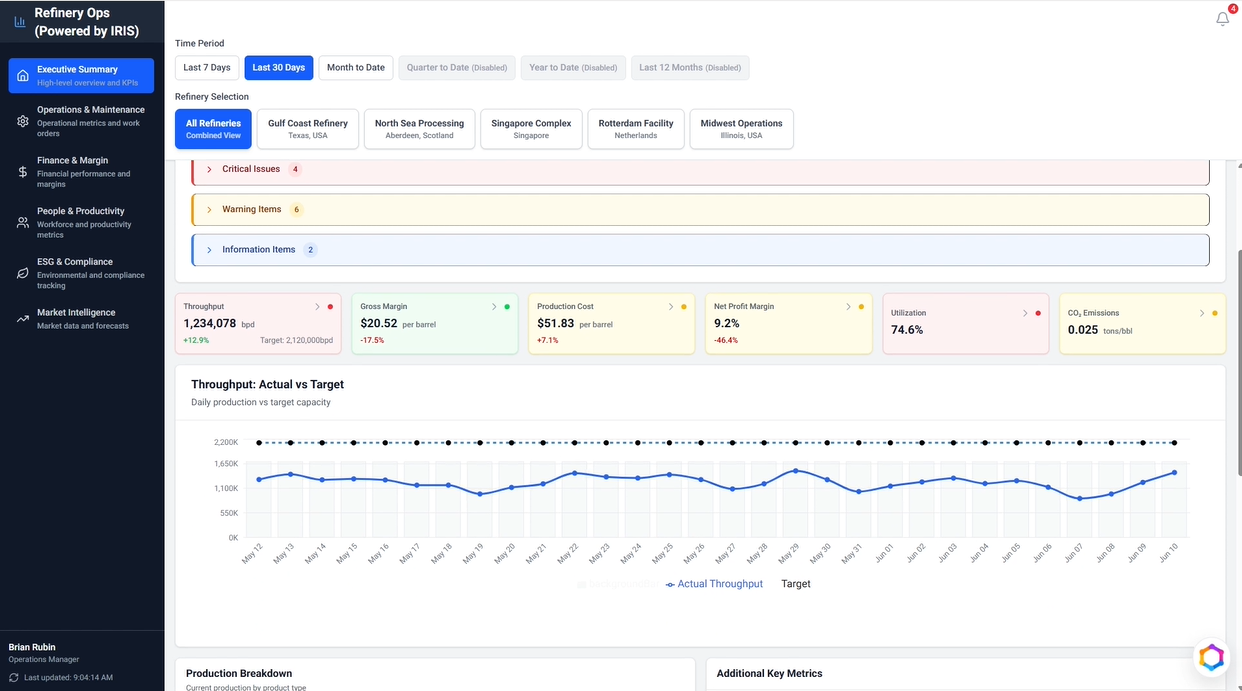Click the Refinery Ops bar chart logo
The width and height of the screenshot is (1242, 691).
click(x=20, y=21)
